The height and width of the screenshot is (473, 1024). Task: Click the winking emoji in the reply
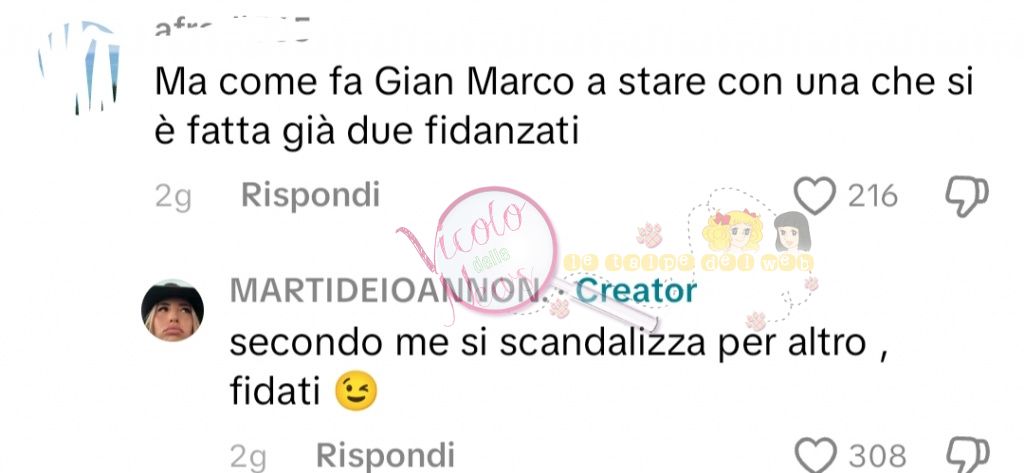(x=356, y=391)
